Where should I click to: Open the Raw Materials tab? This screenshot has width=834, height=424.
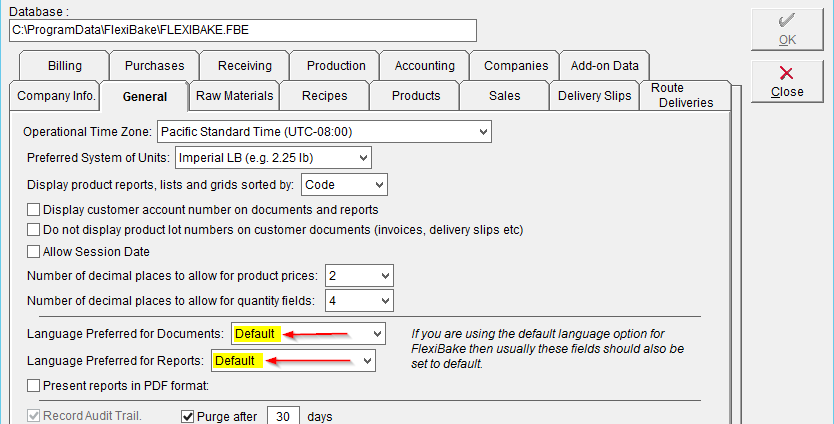235,96
